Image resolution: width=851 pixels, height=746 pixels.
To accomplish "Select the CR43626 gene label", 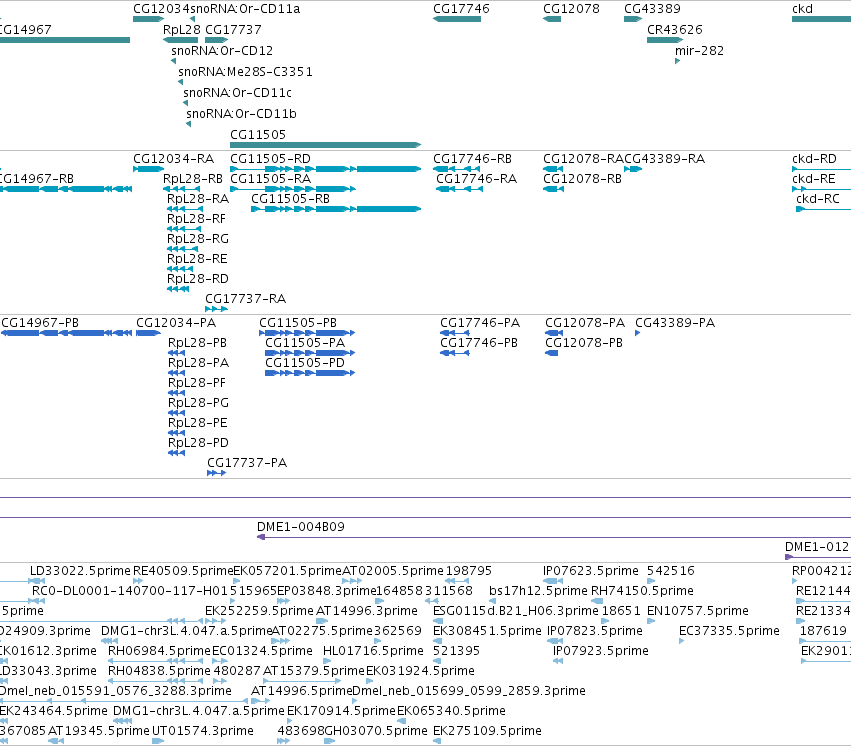I will (675, 29).
